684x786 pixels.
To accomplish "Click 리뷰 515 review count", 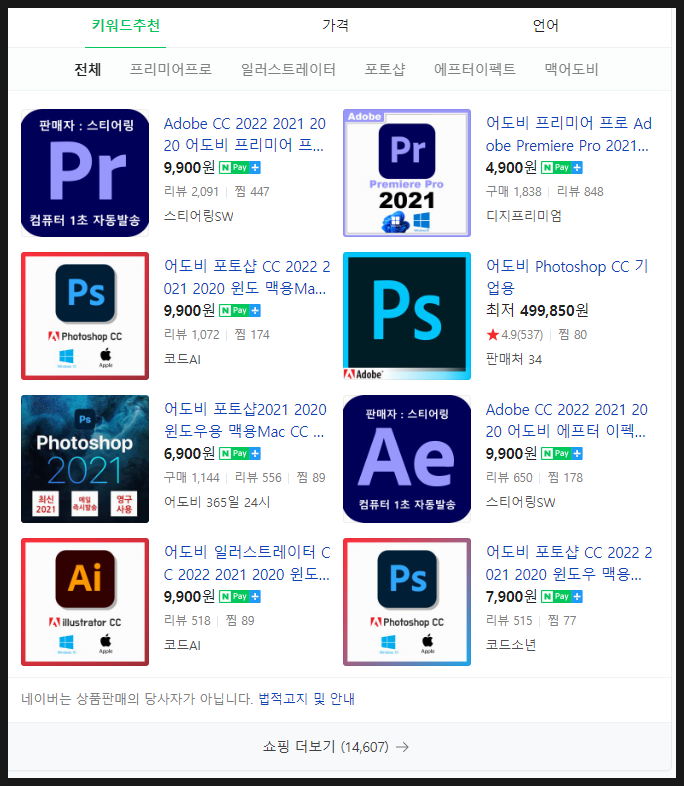I will pyautogui.click(x=509, y=620).
